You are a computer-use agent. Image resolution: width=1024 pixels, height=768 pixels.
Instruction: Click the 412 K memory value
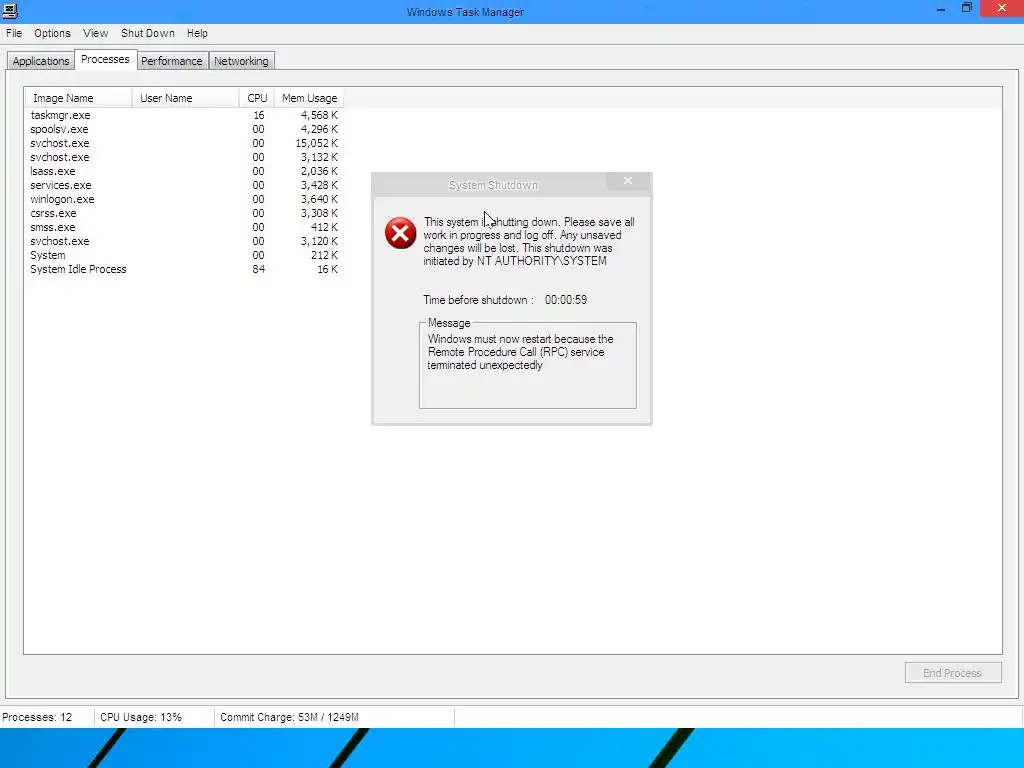tap(325, 227)
